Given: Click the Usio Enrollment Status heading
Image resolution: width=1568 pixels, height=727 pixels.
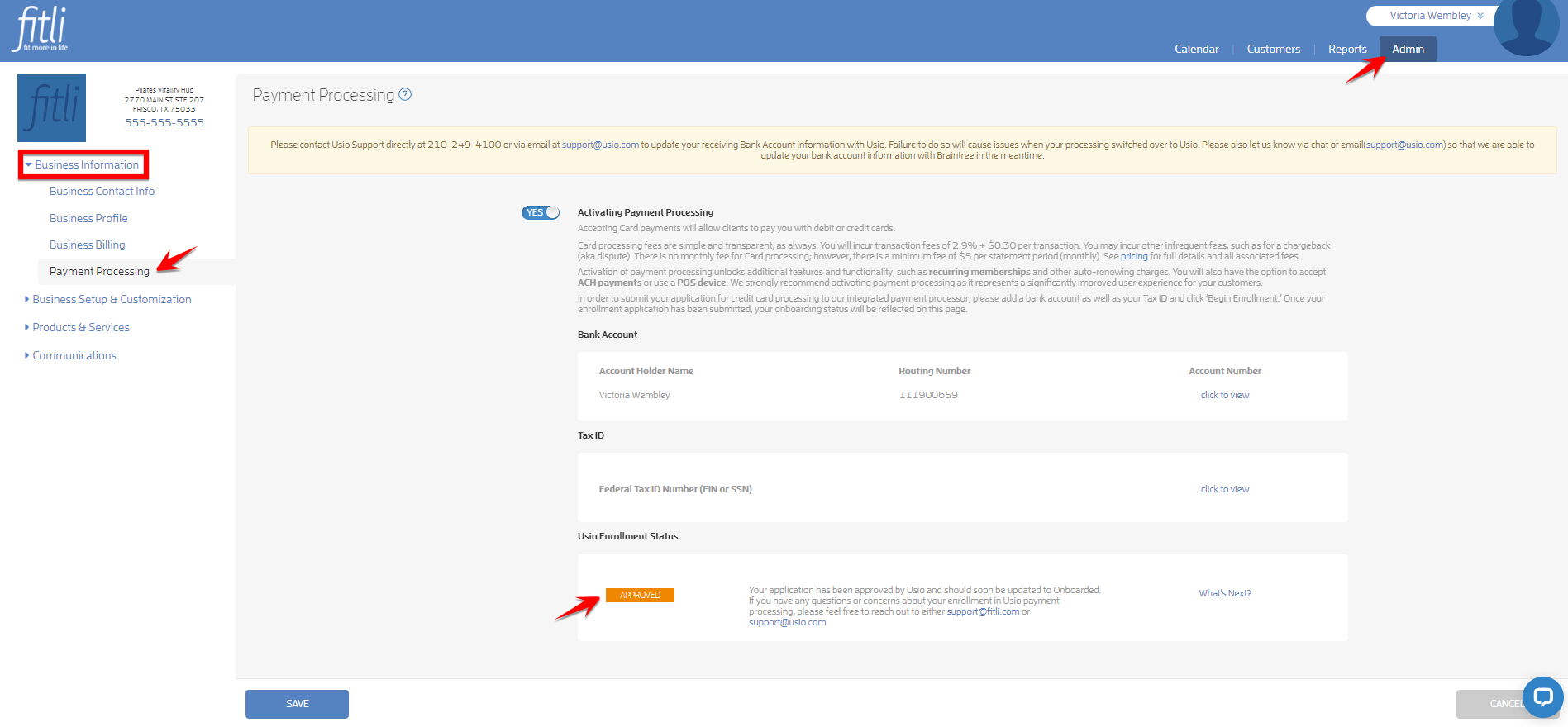Looking at the screenshot, I should tap(627, 536).
